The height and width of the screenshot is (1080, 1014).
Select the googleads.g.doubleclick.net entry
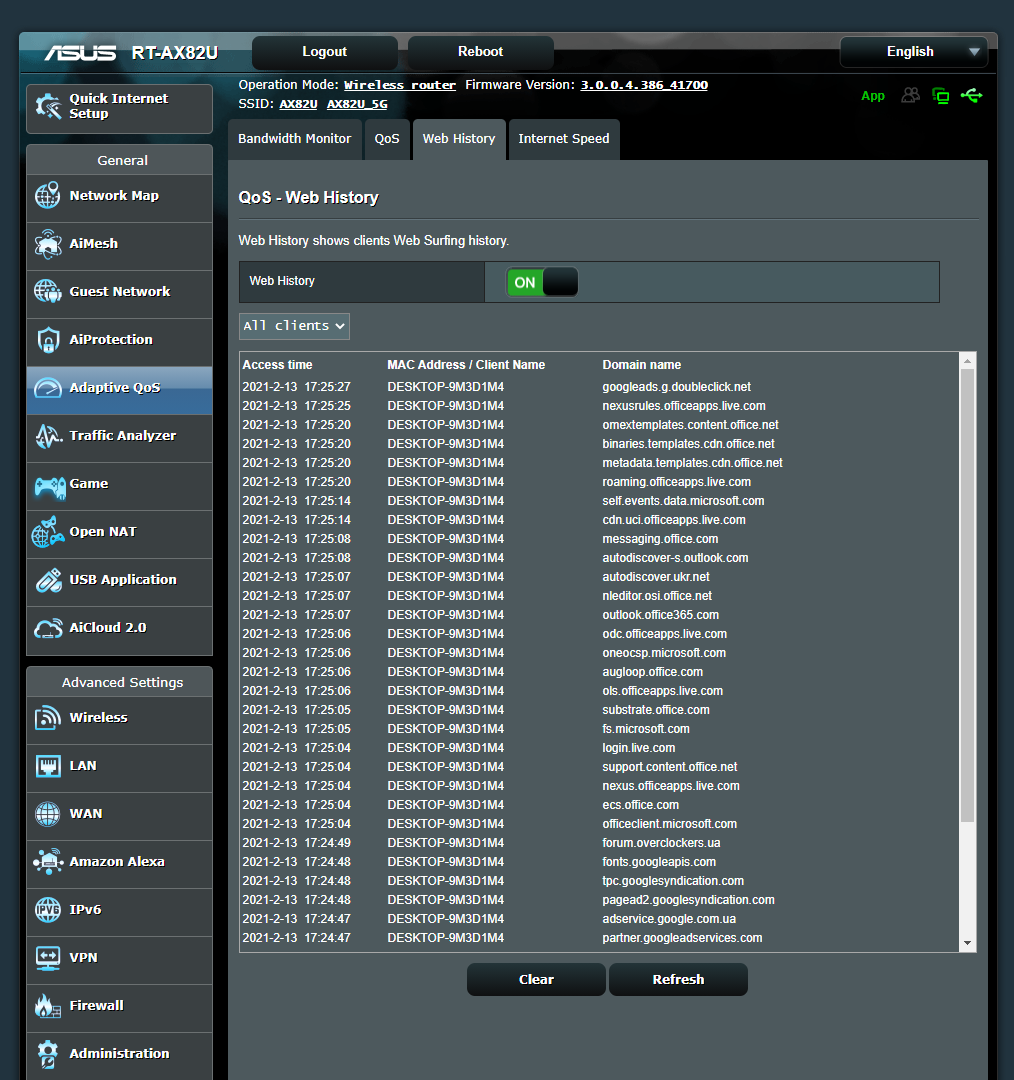tap(676, 387)
